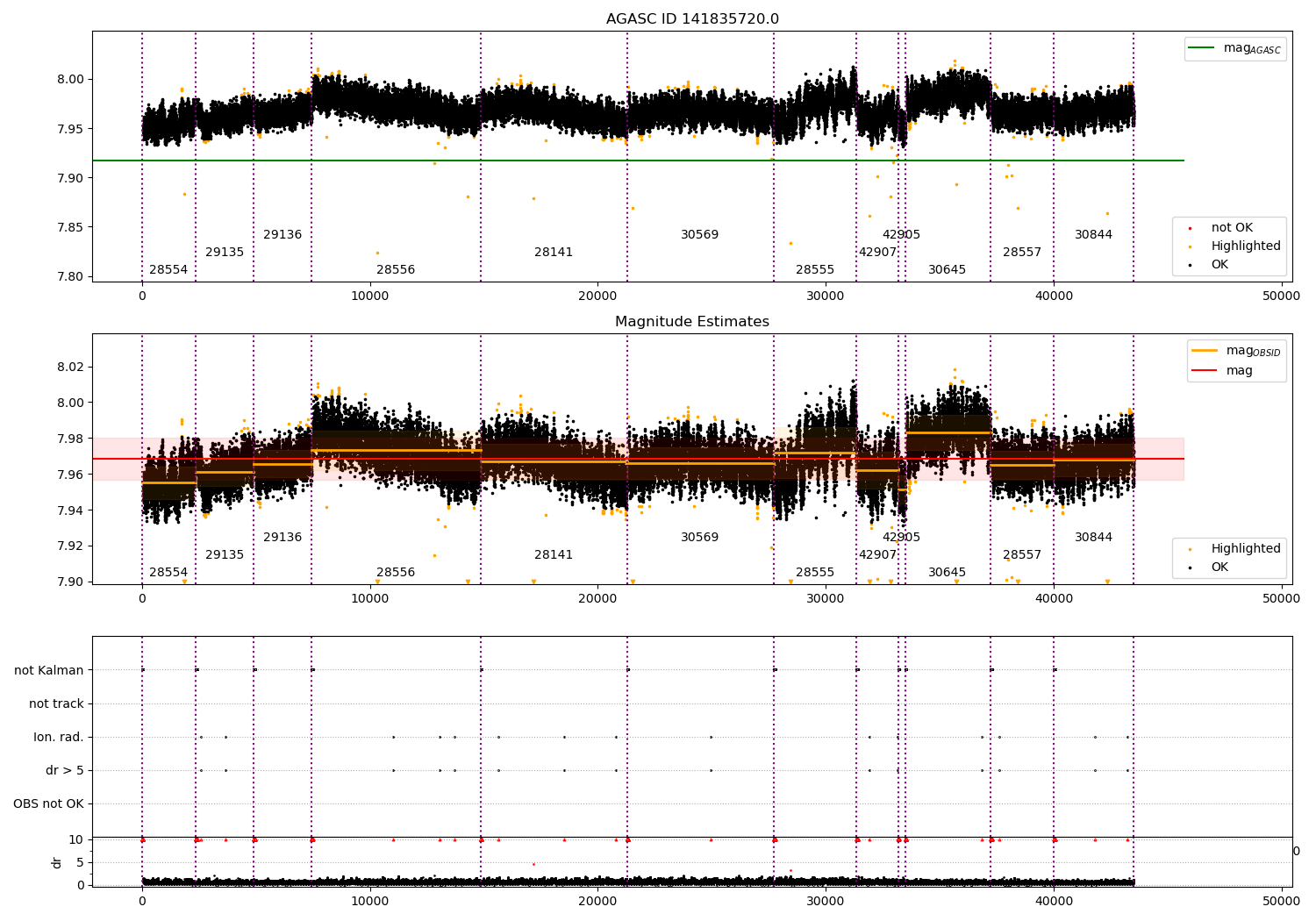
Task: Click obsid label 28555 in AGASC ID plot
Action: (815, 270)
